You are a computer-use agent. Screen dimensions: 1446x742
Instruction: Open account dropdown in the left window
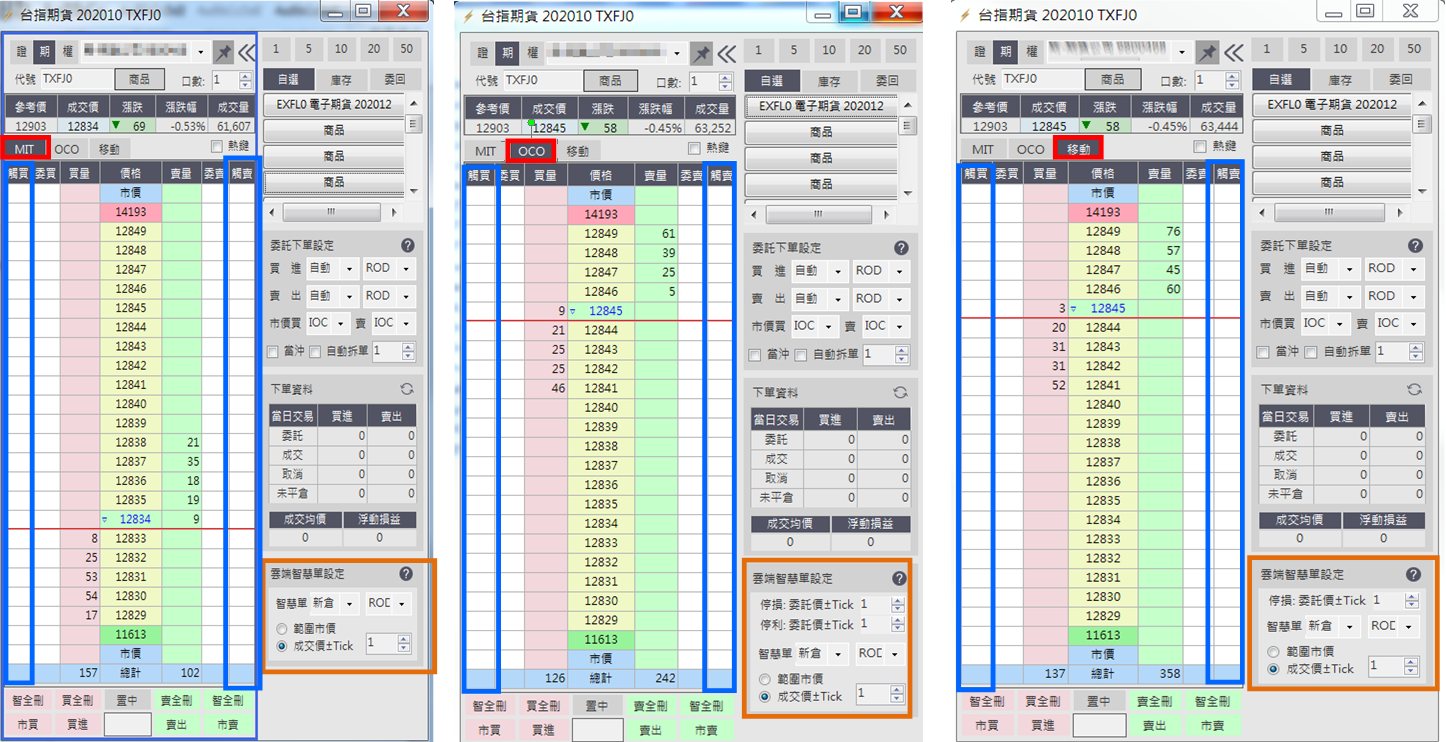201,51
